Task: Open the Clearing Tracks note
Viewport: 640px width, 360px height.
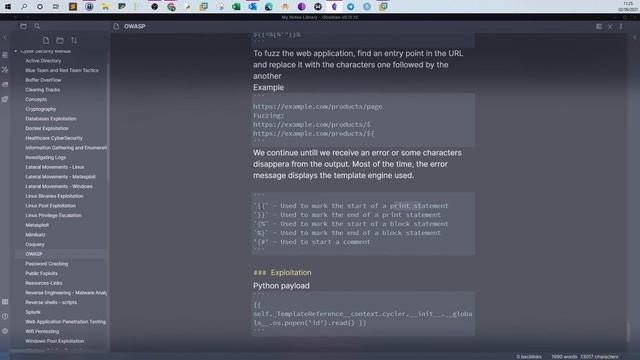Action: 42,90
